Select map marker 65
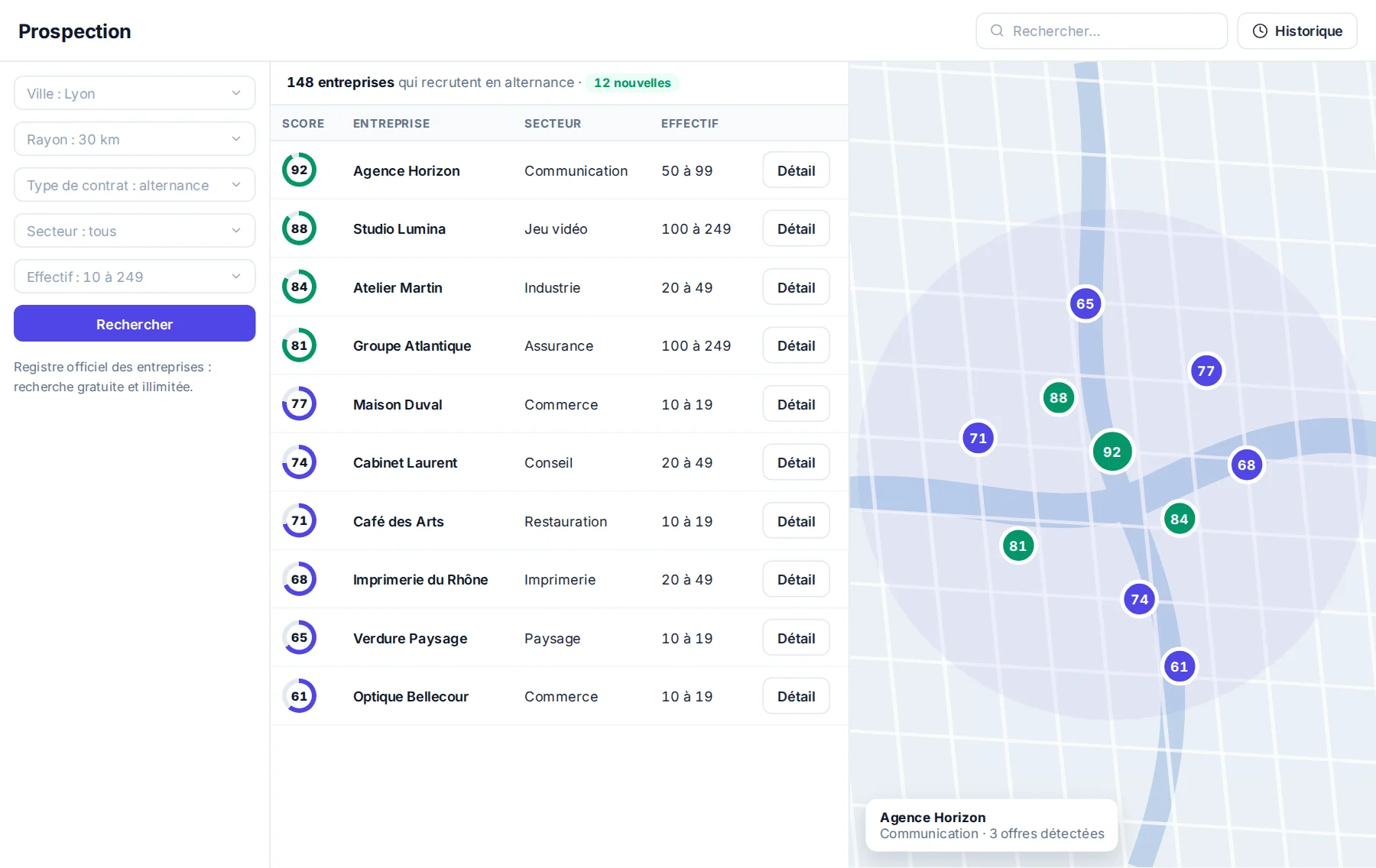The image size is (1376, 868). tap(1086, 303)
